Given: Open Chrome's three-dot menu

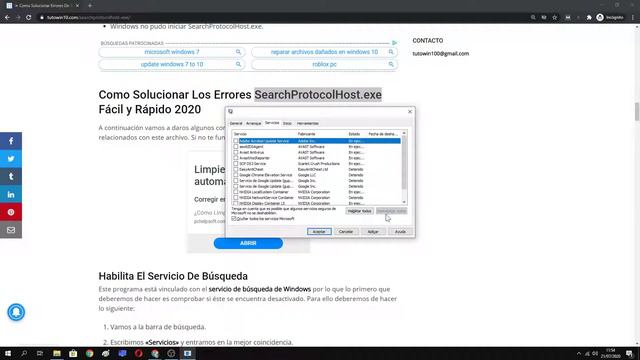Looking at the screenshot, I should point(633,18).
